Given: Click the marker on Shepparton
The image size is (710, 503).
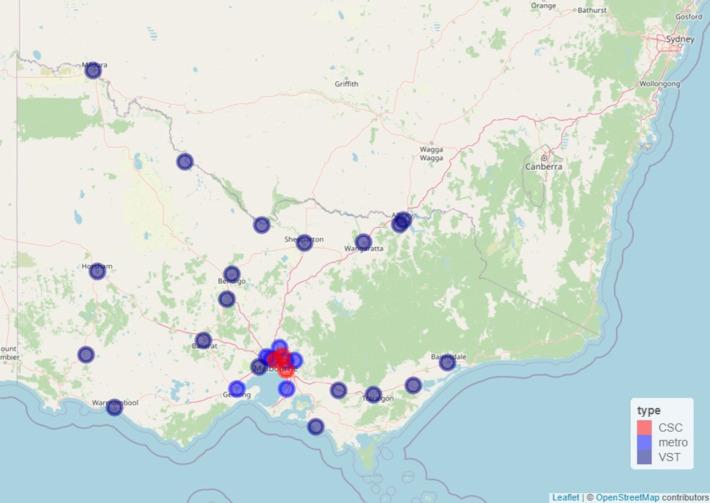Looking at the screenshot, I should click(304, 242).
